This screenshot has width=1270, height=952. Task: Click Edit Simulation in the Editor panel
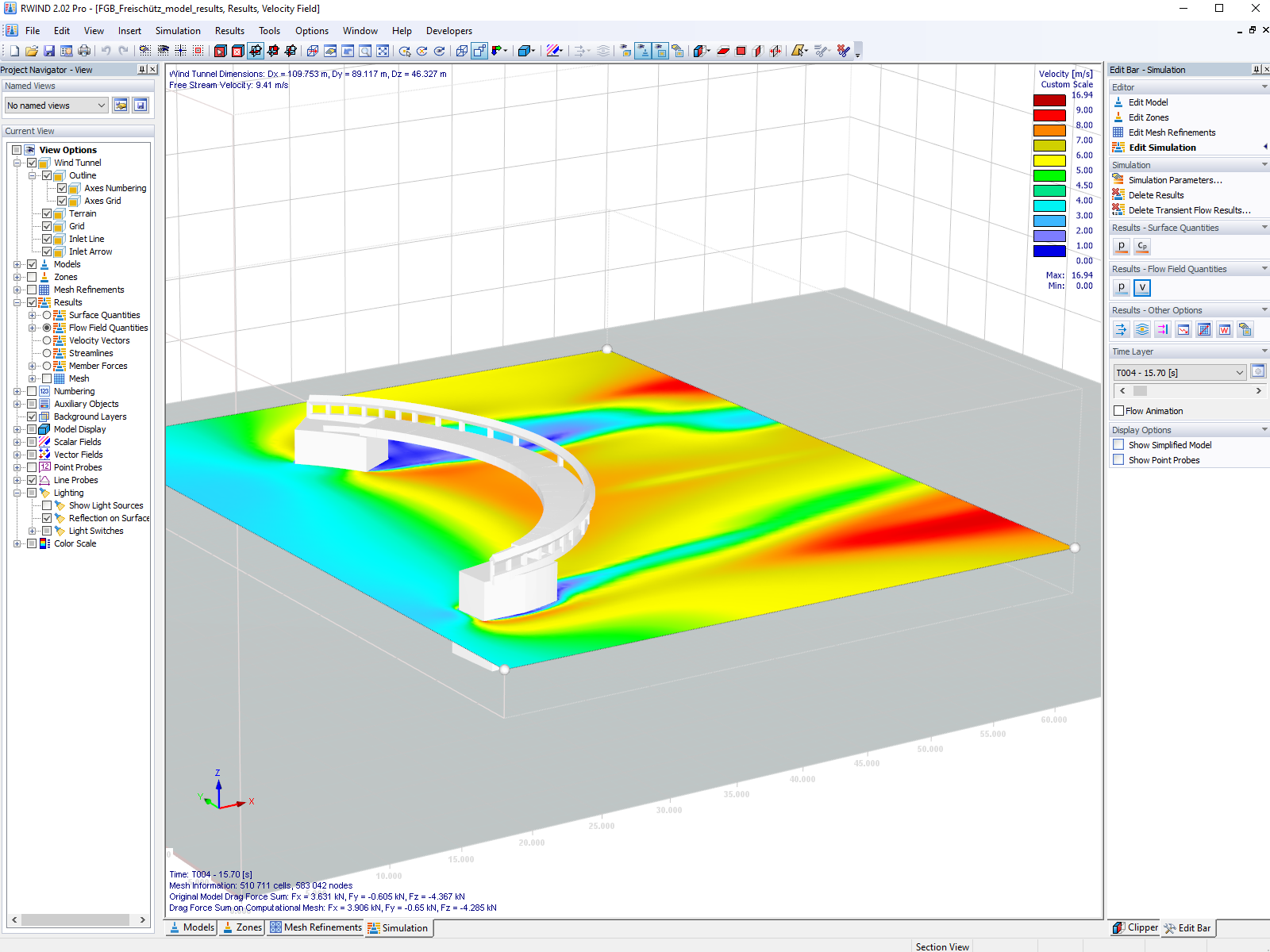tap(1162, 147)
